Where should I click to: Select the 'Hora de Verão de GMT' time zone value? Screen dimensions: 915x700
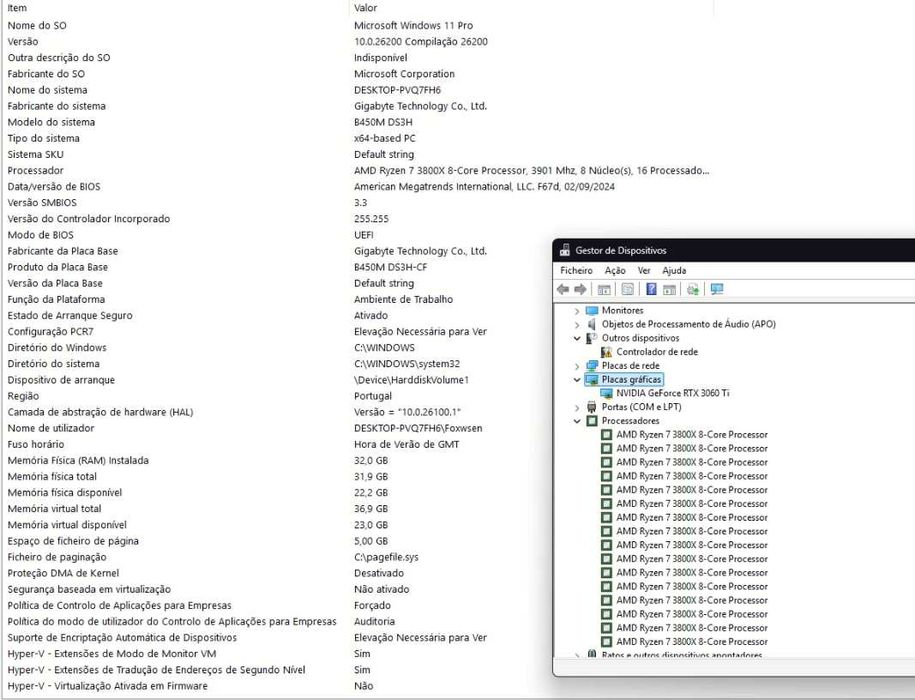(406, 444)
